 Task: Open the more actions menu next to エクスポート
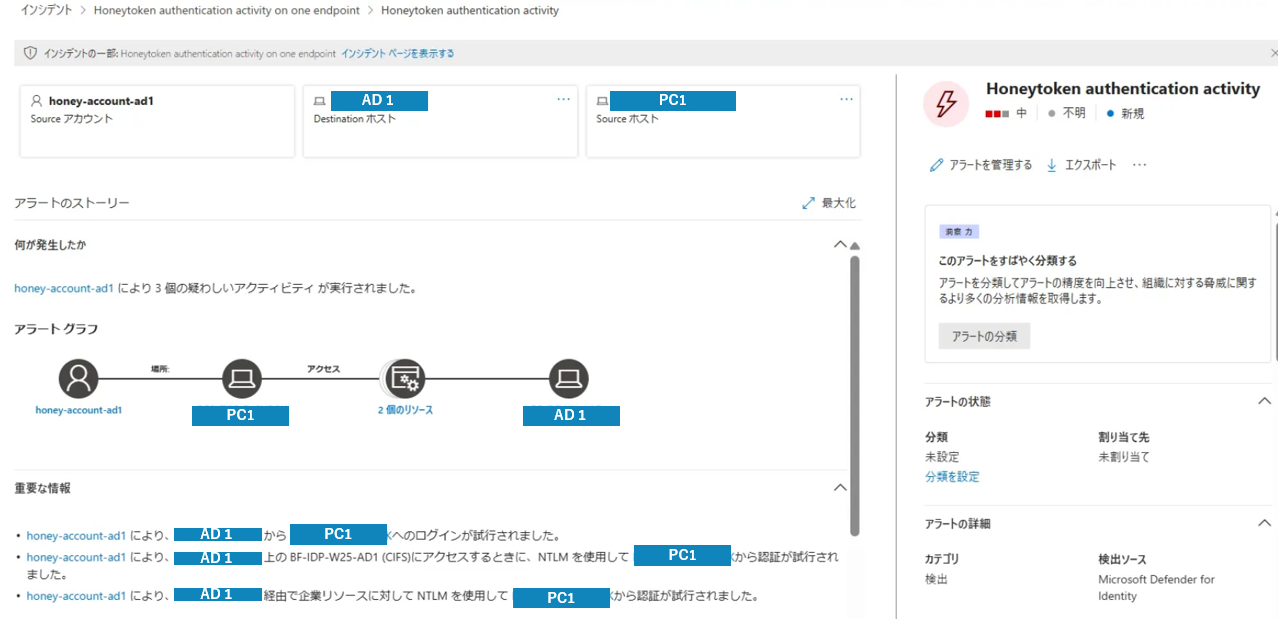(1138, 166)
